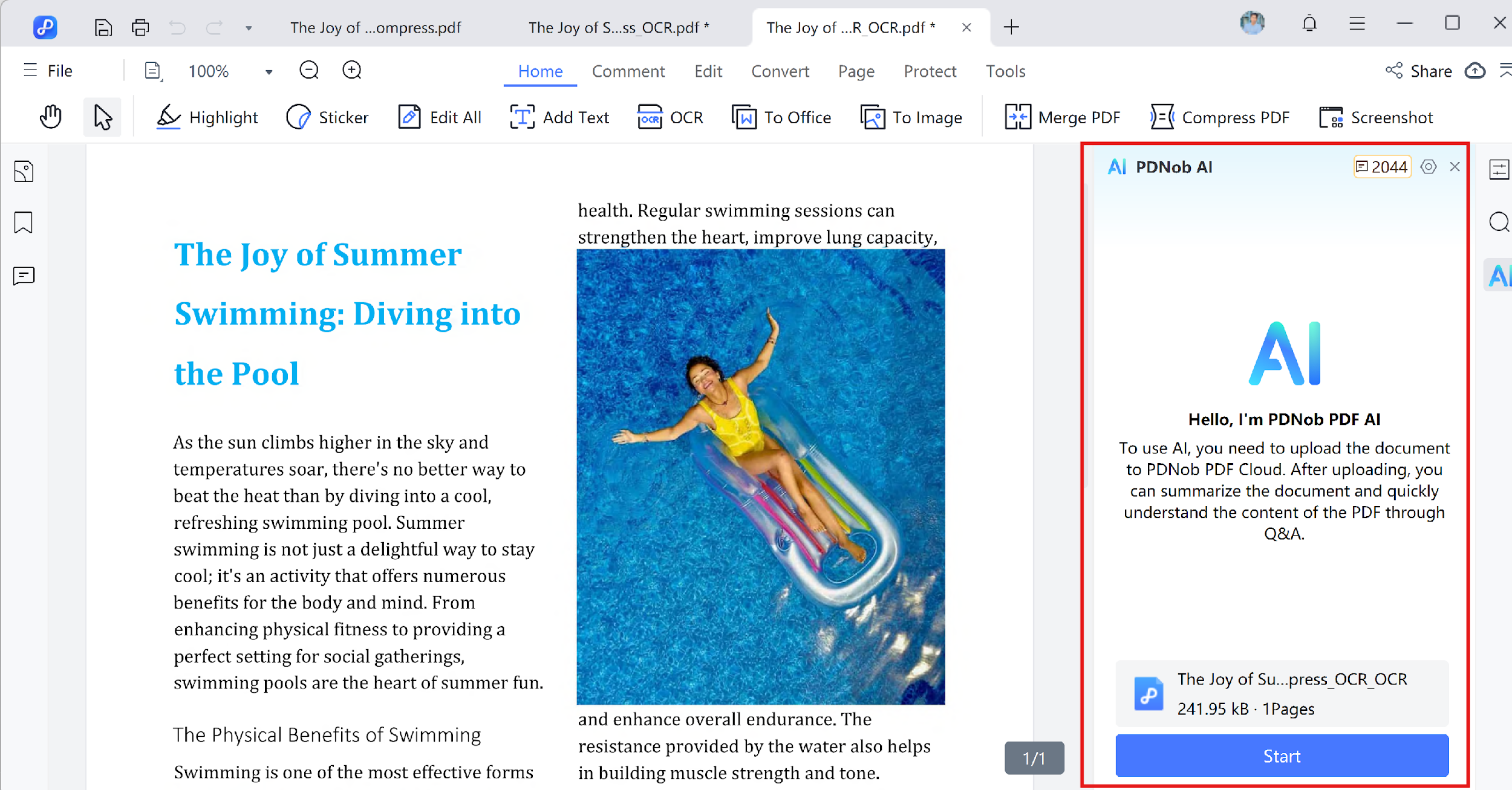This screenshot has width=1512, height=790.
Task: Select the Hand pan tool
Action: click(51, 117)
